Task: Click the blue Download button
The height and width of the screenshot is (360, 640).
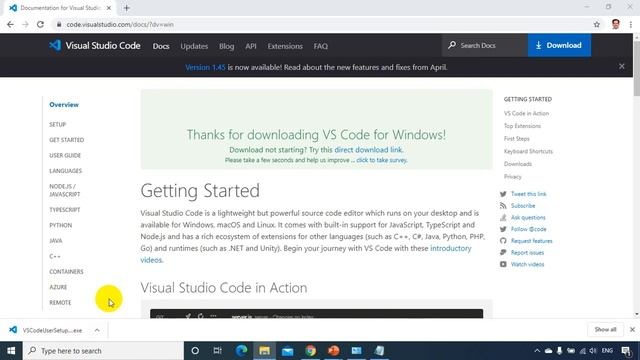Action: pyautogui.click(x=559, y=45)
